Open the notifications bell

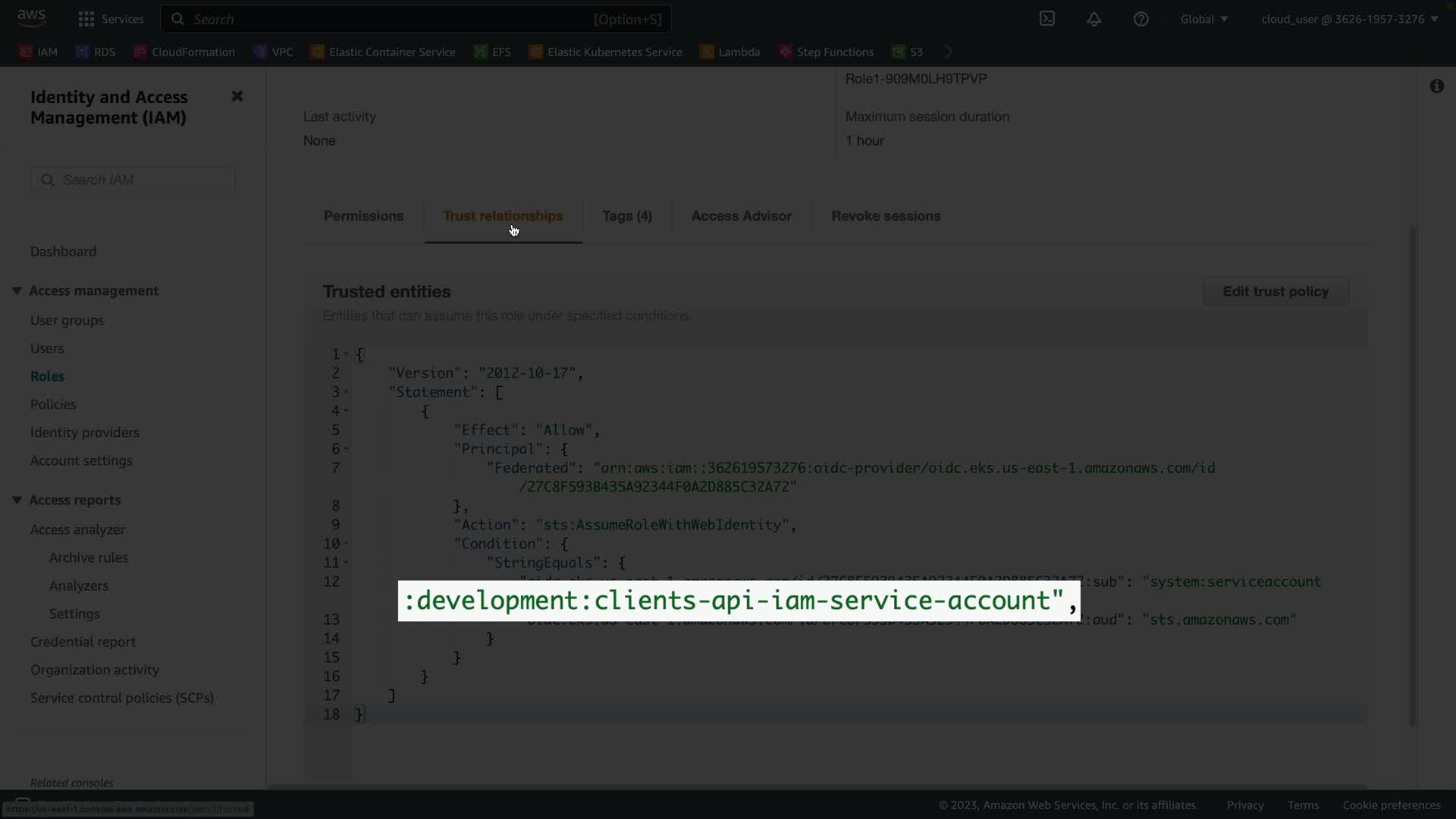click(1094, 19)
